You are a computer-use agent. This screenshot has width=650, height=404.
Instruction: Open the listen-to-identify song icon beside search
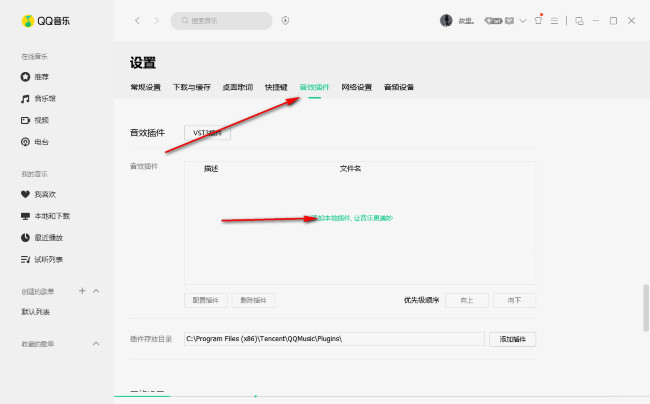coord(285,20)
